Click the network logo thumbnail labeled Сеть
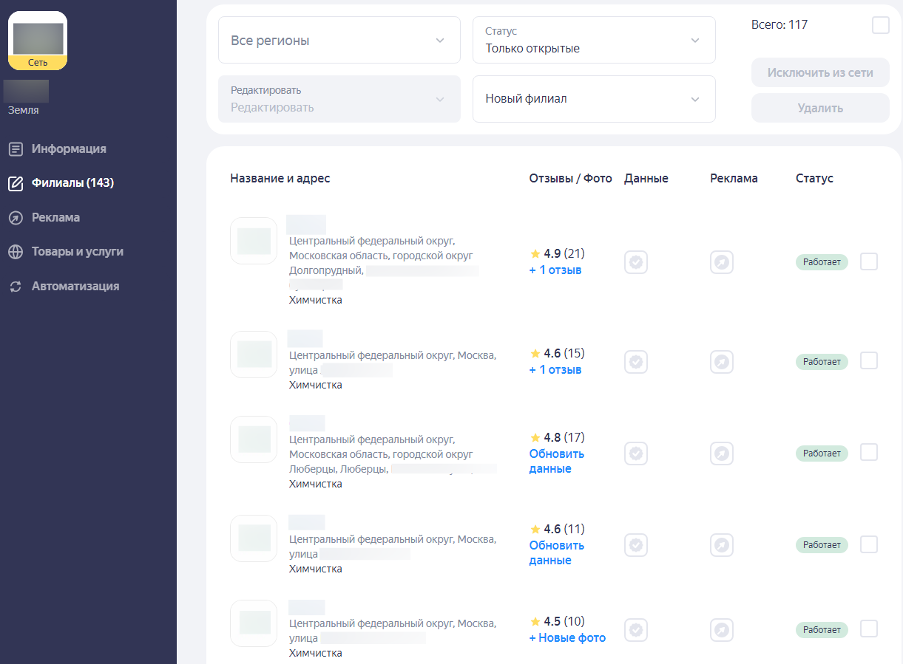Viewport: 904px width, 664px height. click(38, 40)
